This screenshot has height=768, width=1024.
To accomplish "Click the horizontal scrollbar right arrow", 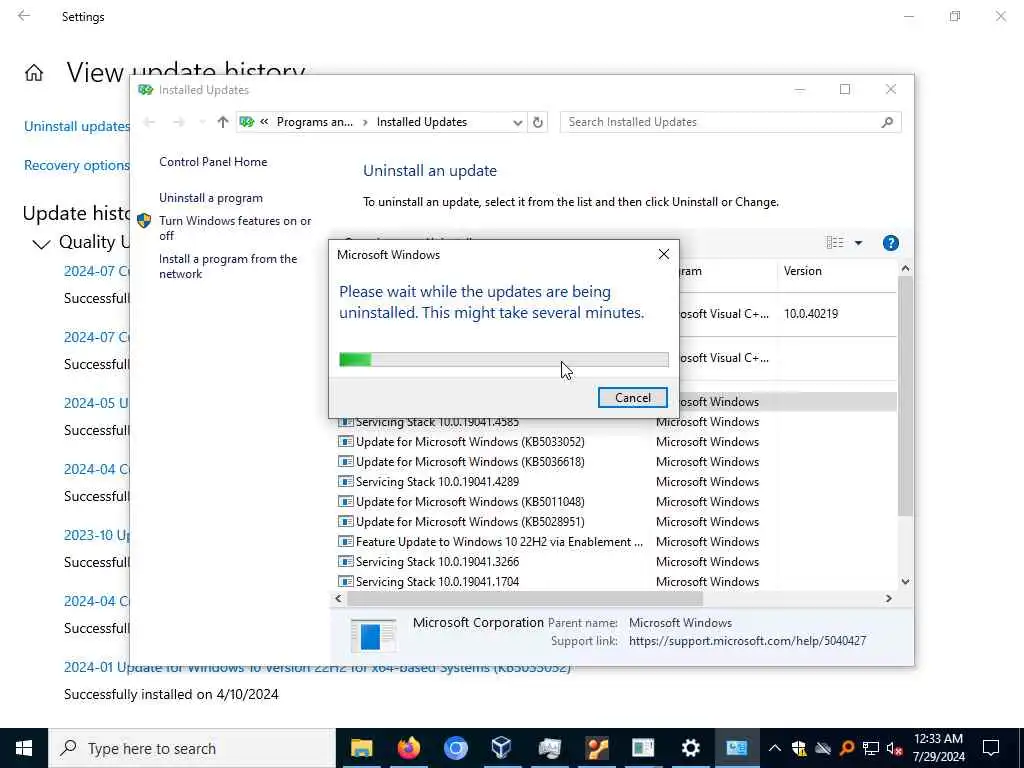I will [x=888, y=598].
